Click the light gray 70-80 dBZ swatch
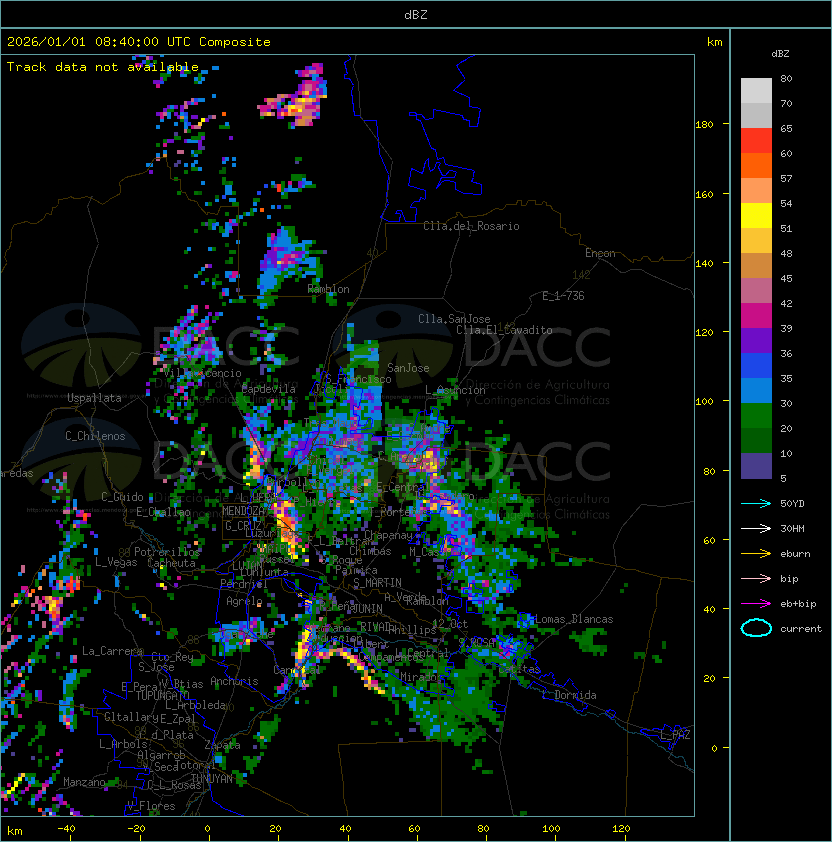The height and width of the screenshot is (842, 832). coord(756,91)
